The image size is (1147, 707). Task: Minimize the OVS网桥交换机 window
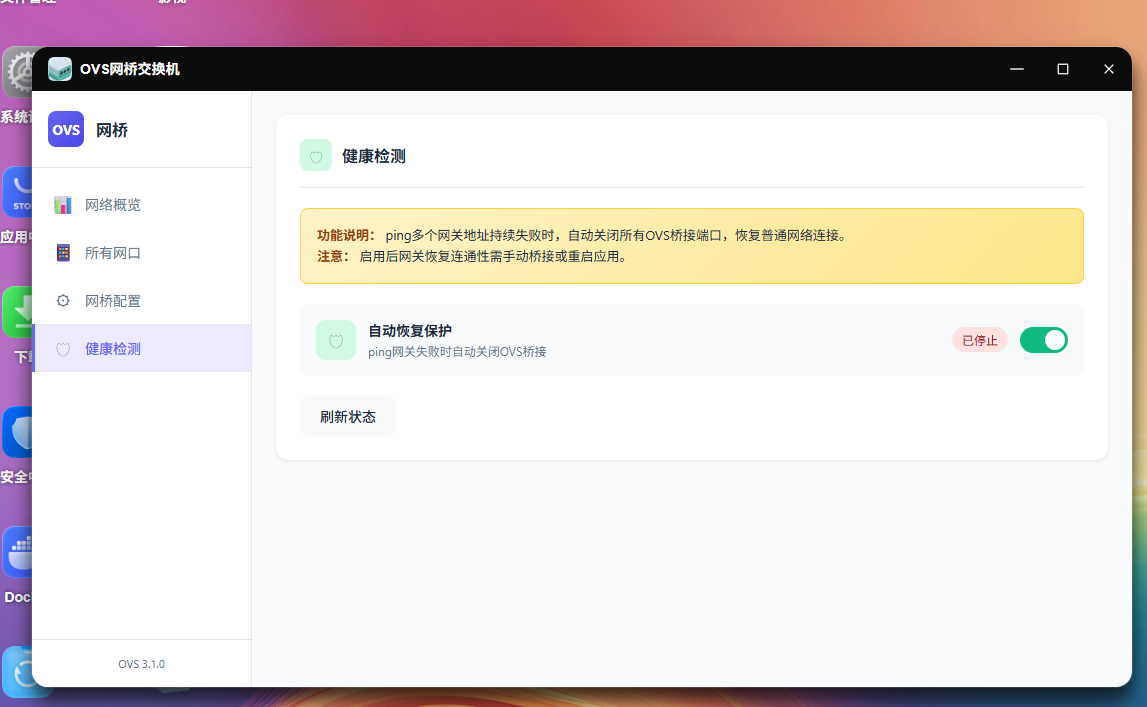[x=1017, y=69]
